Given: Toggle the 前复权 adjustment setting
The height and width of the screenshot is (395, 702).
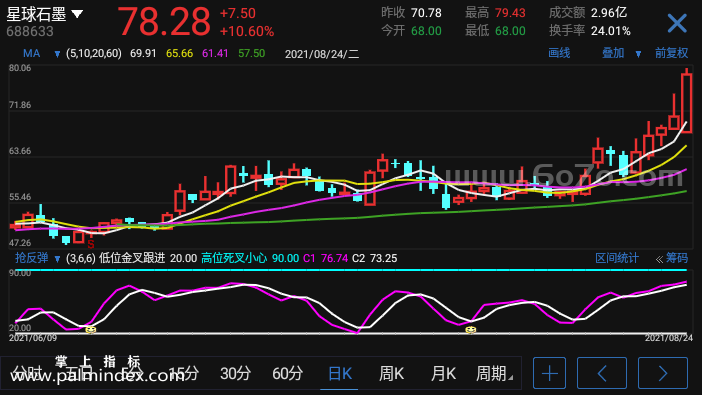Looking at the screenshot, I should [x=672, y=53].
